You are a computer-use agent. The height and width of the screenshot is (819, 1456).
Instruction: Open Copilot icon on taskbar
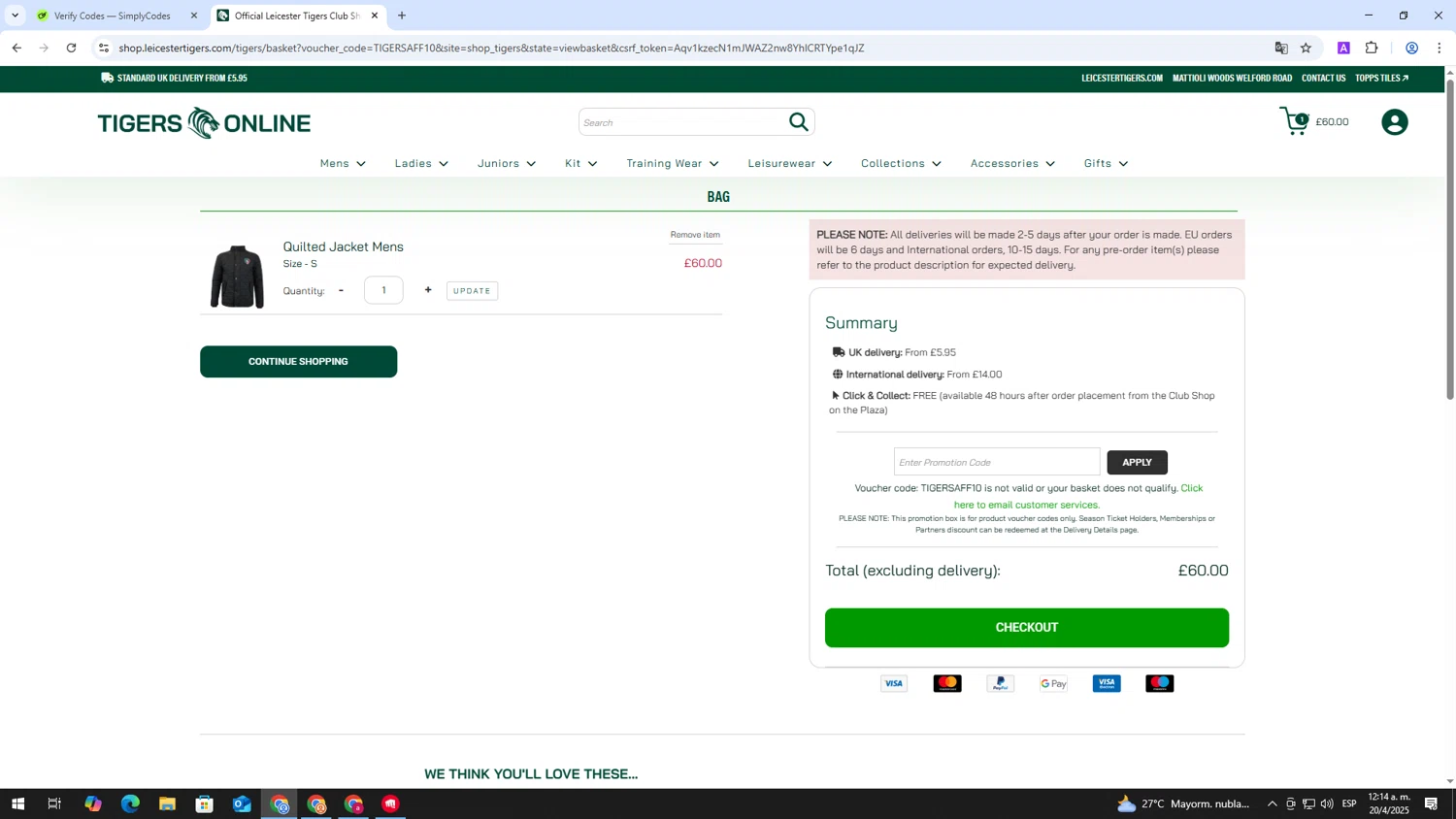(x=93, y=803)
